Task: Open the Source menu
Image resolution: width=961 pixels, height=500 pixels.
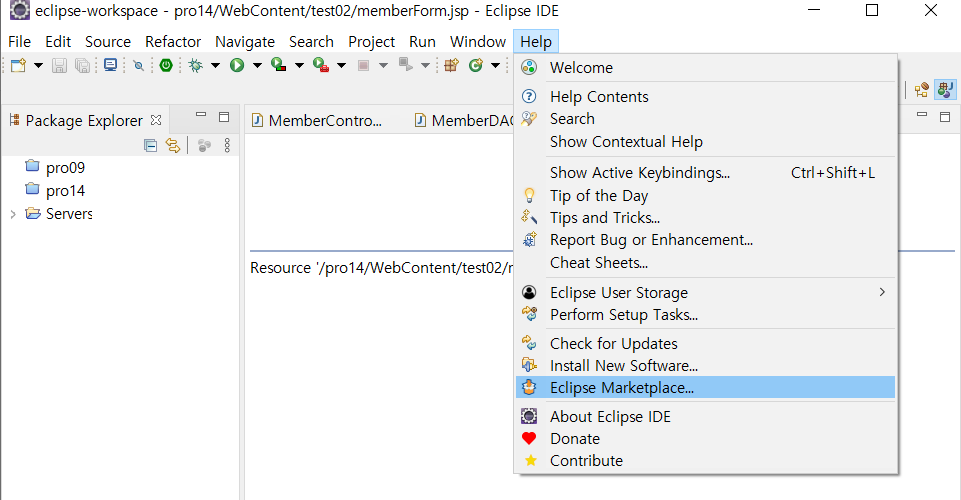Action: 108,42
